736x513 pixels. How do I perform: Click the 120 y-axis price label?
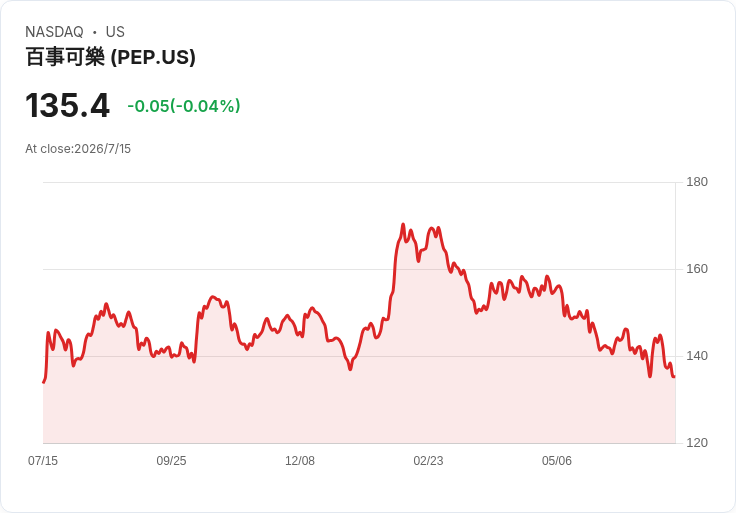[x=697, y=443]
